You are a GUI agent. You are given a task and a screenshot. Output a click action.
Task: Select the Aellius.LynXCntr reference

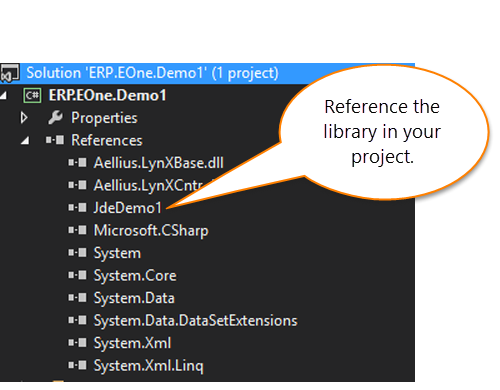[x=148, y=186]
